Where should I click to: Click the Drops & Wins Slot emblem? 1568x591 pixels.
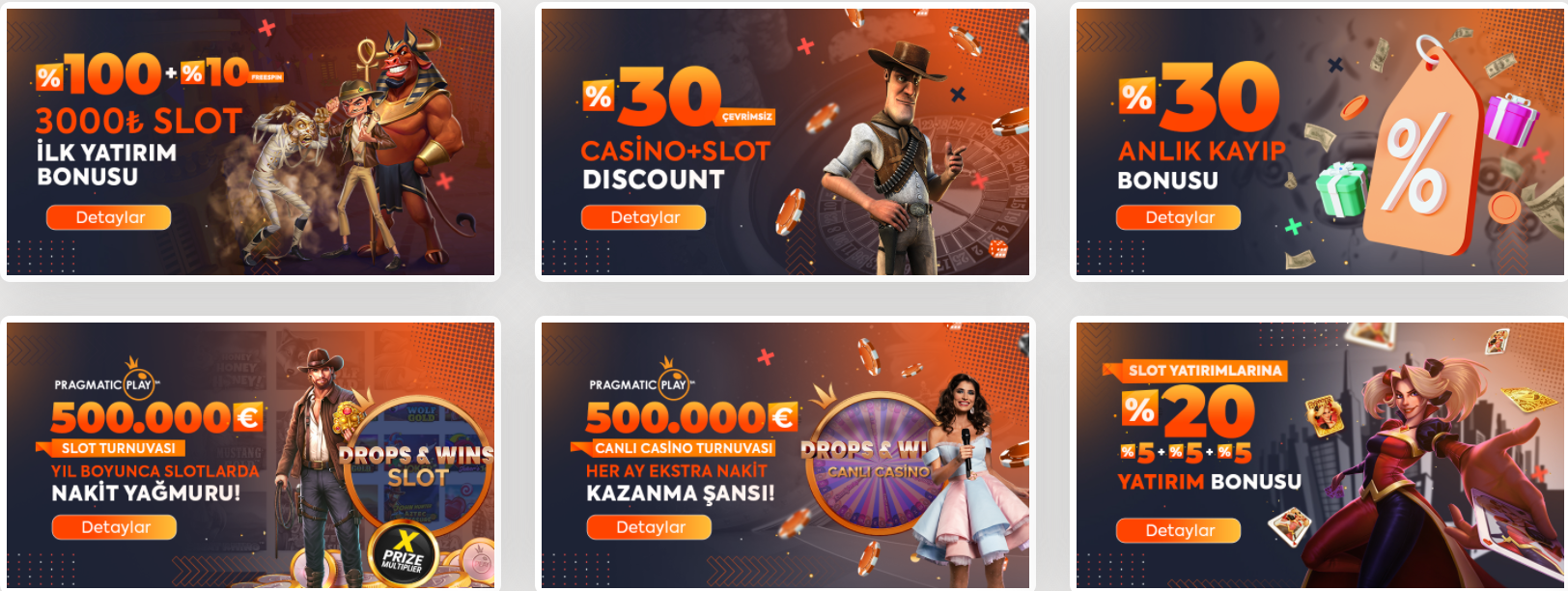click(417, 464)
